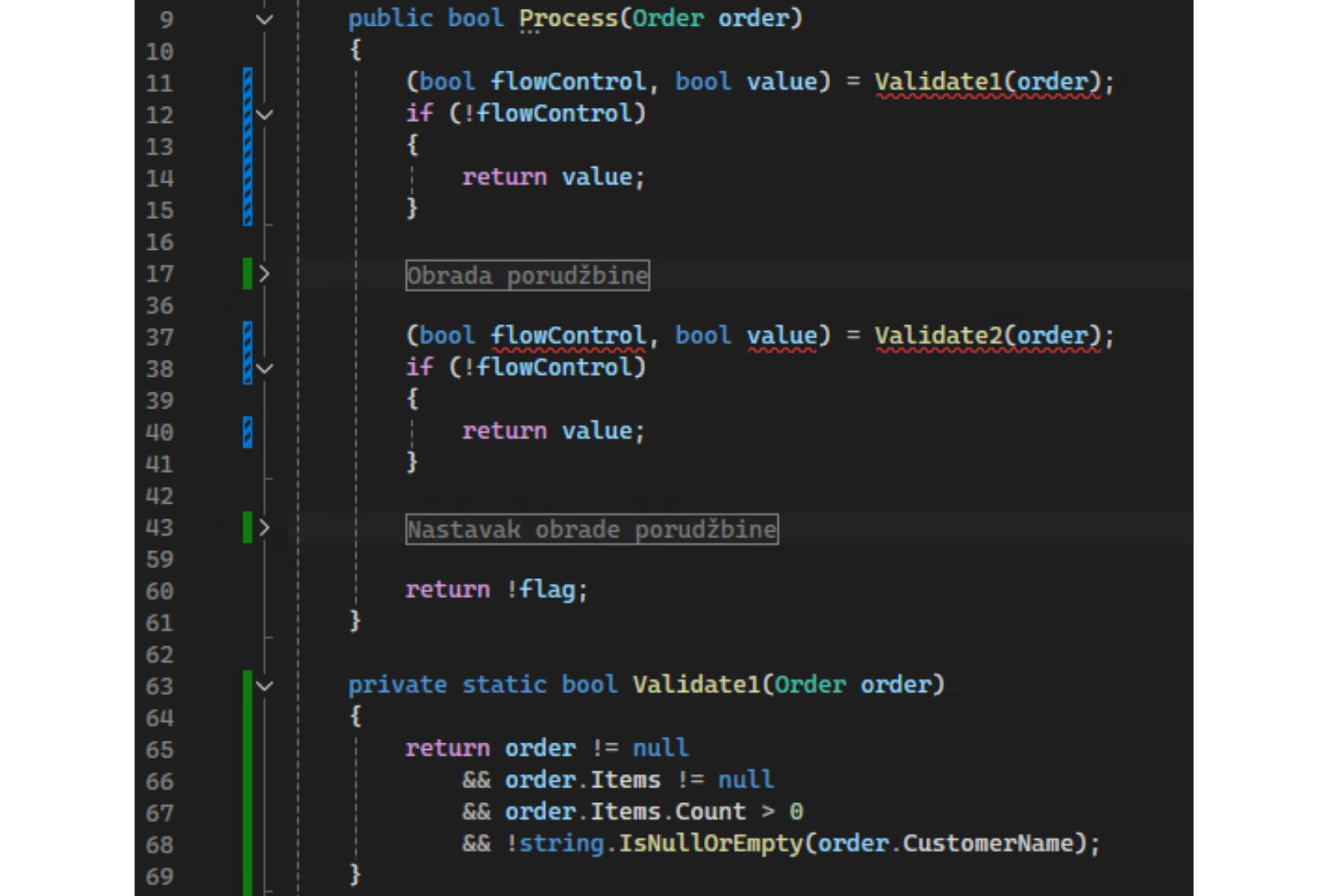The width and height of the screenshot is (1328, 896).
Task: Select line number 60 in the gutter
Action: click(159, 592)
